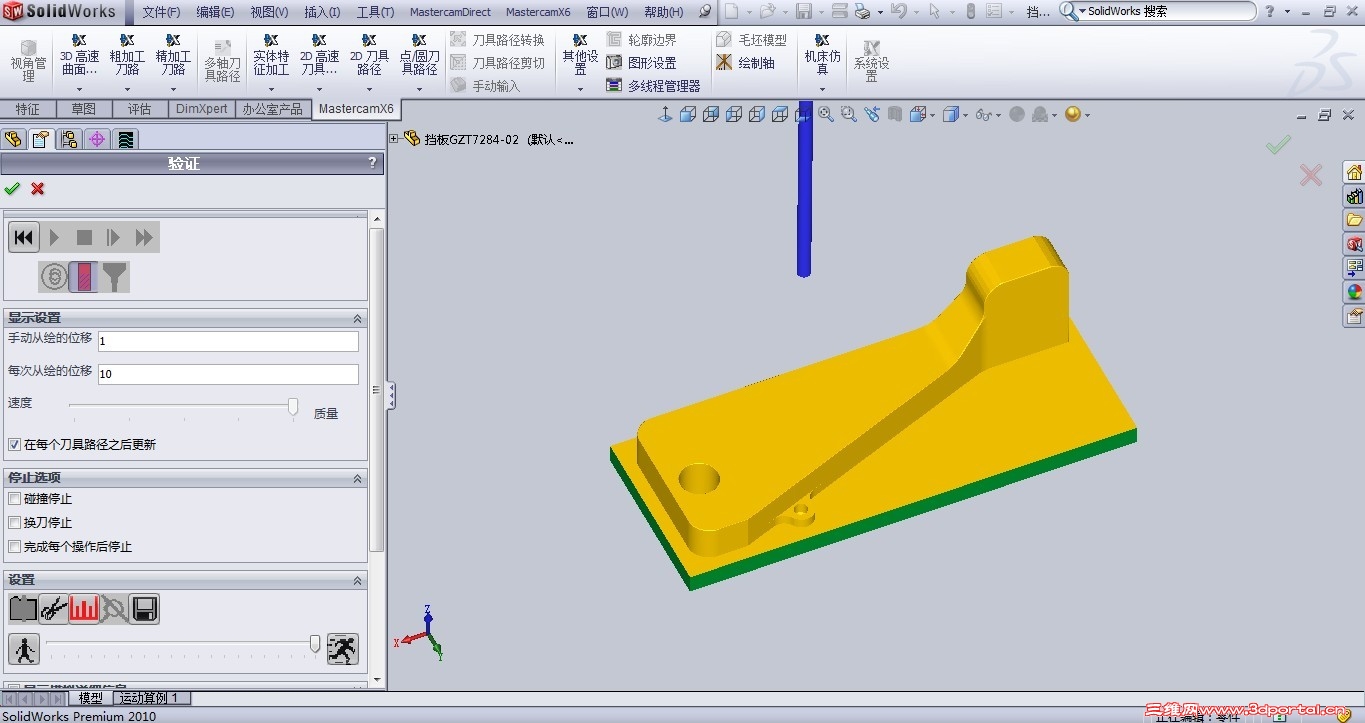The height and width of the screenshot is (723, 1365).
Task: Open the Appearances color ball task pane icon
Action: click(x=1354, y=292)
